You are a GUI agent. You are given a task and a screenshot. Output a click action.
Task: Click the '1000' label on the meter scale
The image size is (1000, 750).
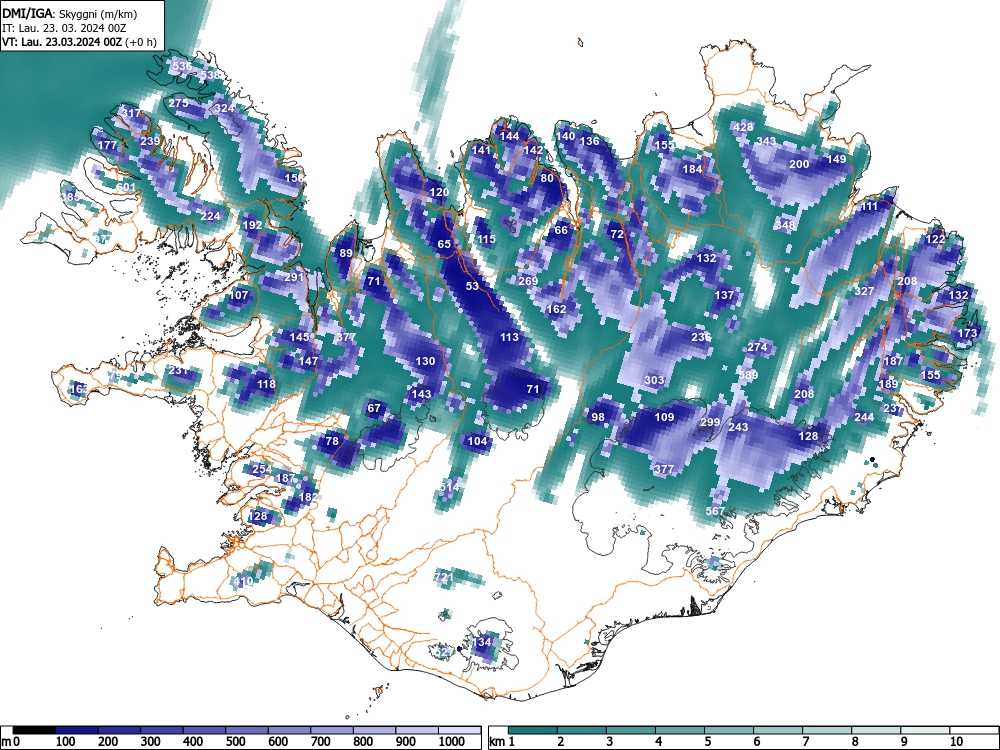[452, 742]
